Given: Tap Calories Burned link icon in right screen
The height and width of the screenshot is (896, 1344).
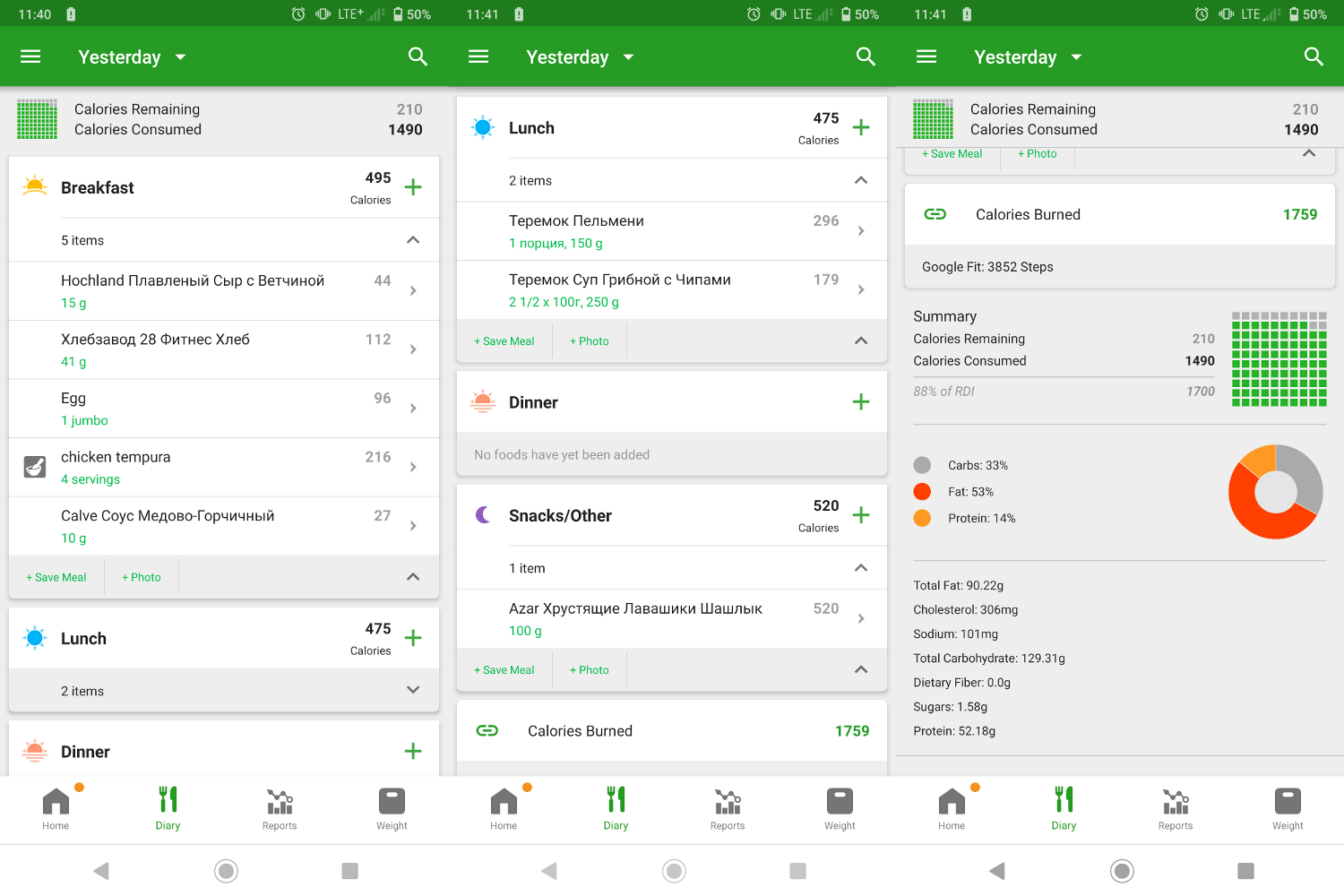Looking at the screenshot, I should pyautogui.click(x=935, y=214).
